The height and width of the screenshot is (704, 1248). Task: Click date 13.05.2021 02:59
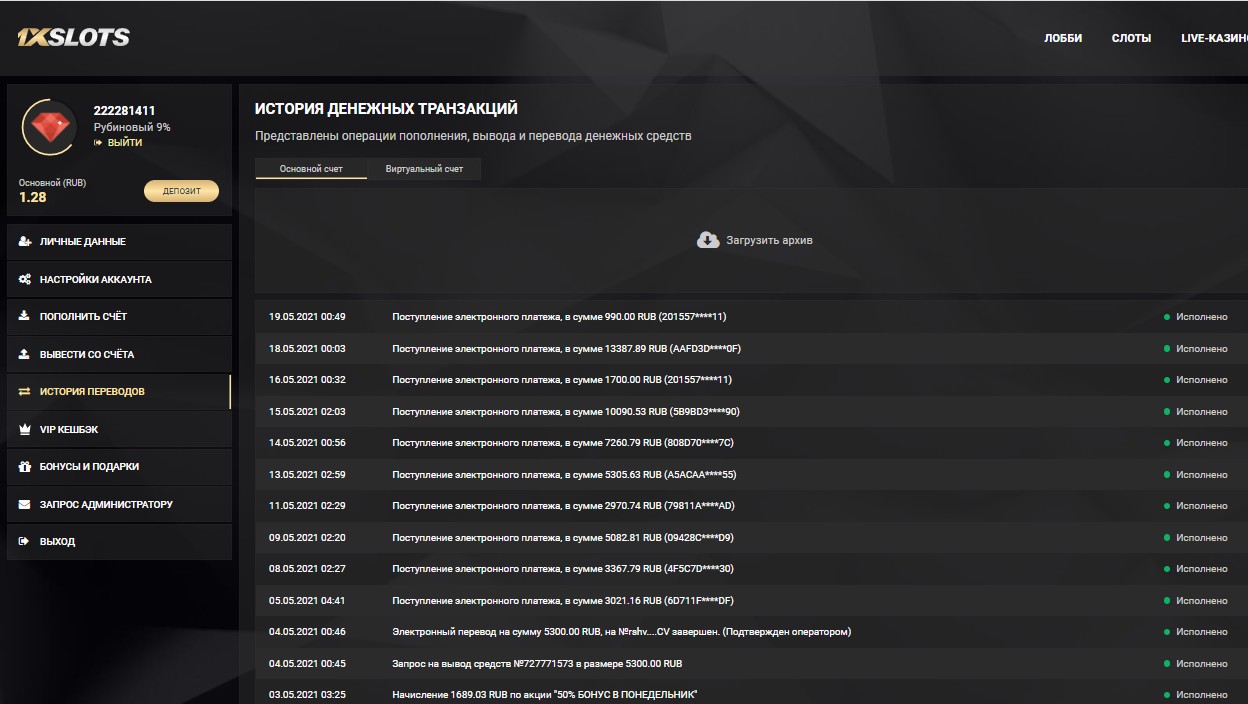tap(307, 475)
